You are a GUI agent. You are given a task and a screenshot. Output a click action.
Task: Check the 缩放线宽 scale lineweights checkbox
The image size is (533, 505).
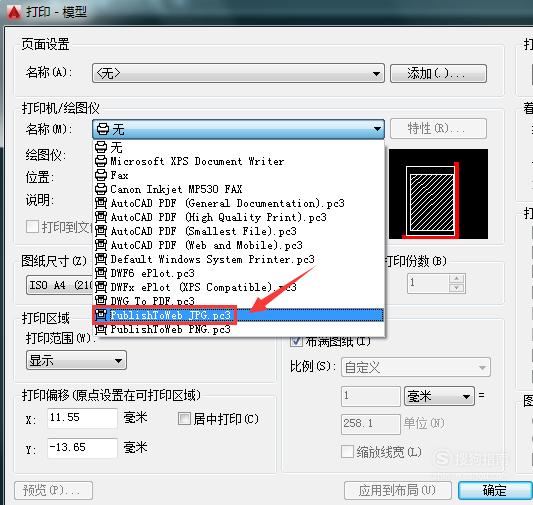pyautogui.click(x=347, y=452)
